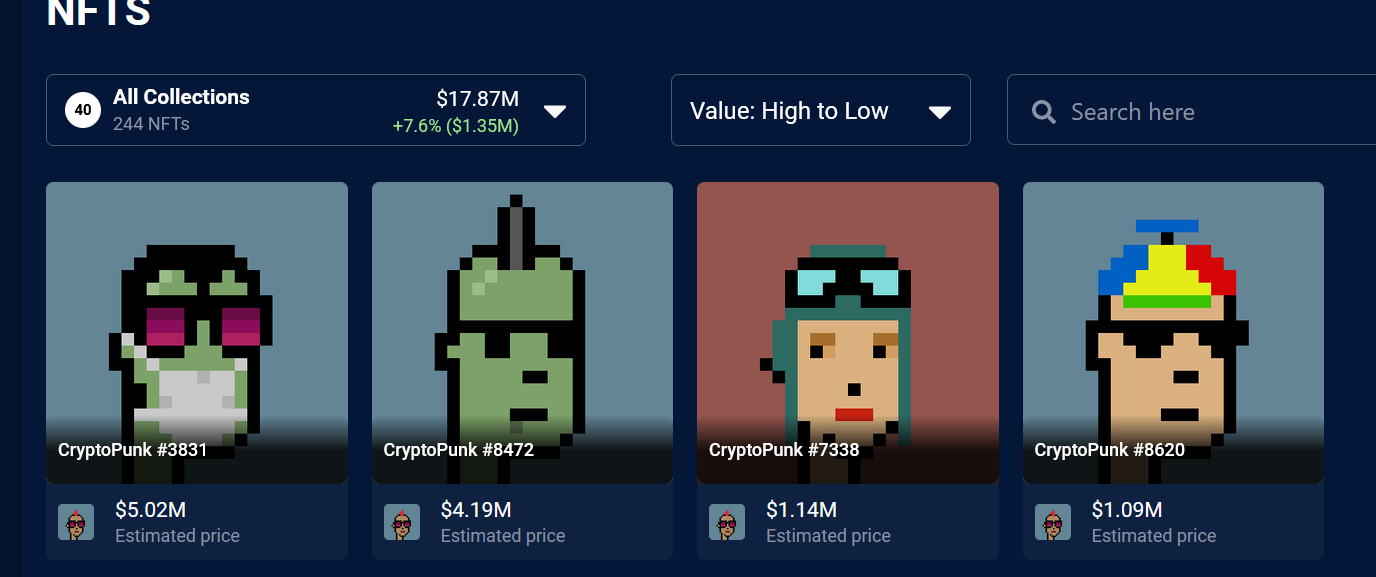The image size is (1376, 577).
Task: Click the CryptoPunk #3831 title text
Action: pyautogui.click(x=133, y=450)
